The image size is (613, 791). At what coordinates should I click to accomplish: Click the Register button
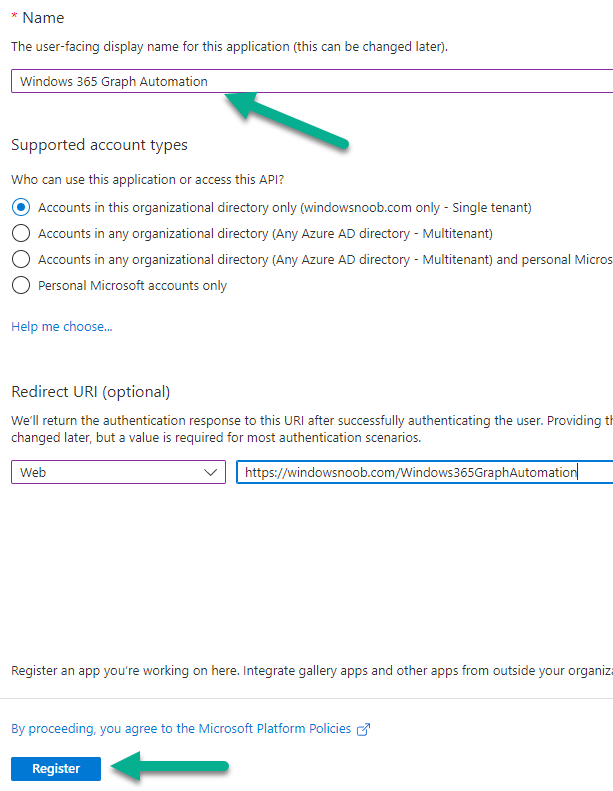pyautogui.click(x=56, y=768)
